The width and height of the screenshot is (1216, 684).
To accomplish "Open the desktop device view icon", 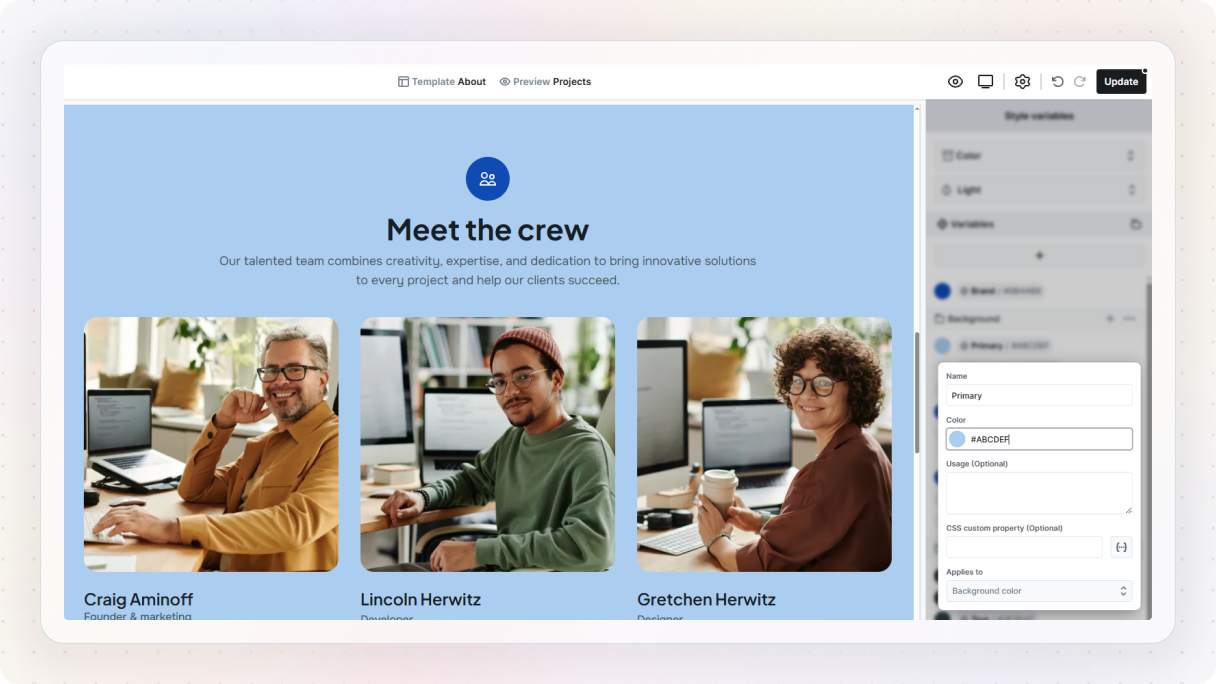I will tap(985, 82).
